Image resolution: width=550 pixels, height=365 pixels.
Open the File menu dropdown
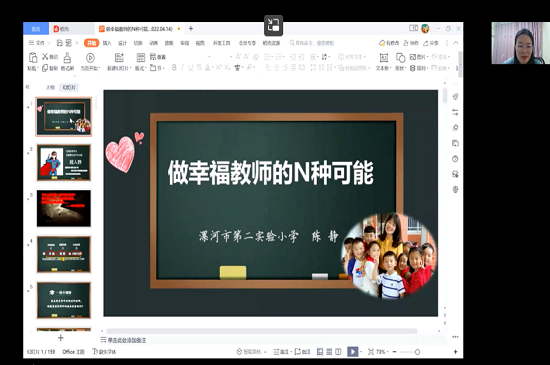[39, 43]
